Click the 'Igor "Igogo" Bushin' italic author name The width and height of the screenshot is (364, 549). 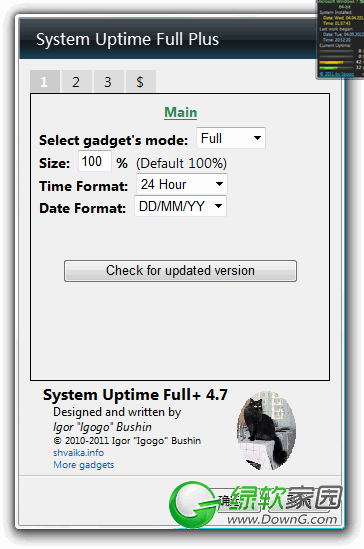(102, 427)
